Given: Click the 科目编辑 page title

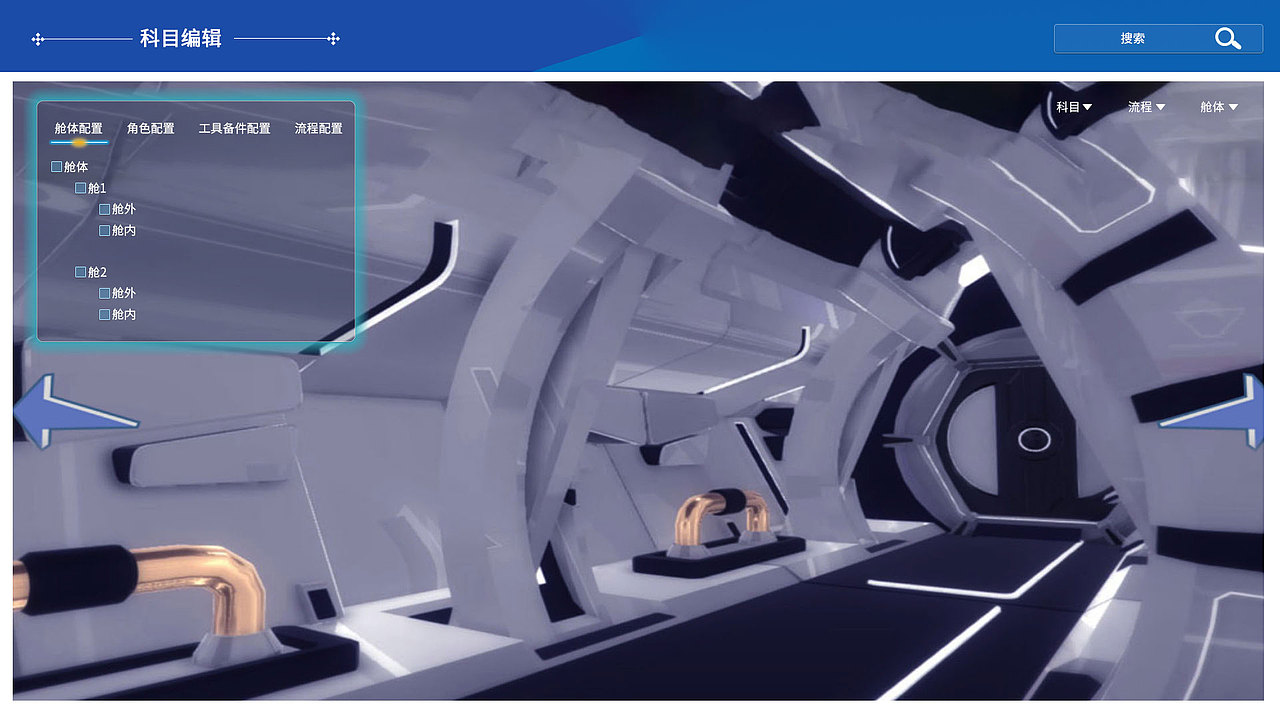Looking at the screenshot, I should coord(181,39).
